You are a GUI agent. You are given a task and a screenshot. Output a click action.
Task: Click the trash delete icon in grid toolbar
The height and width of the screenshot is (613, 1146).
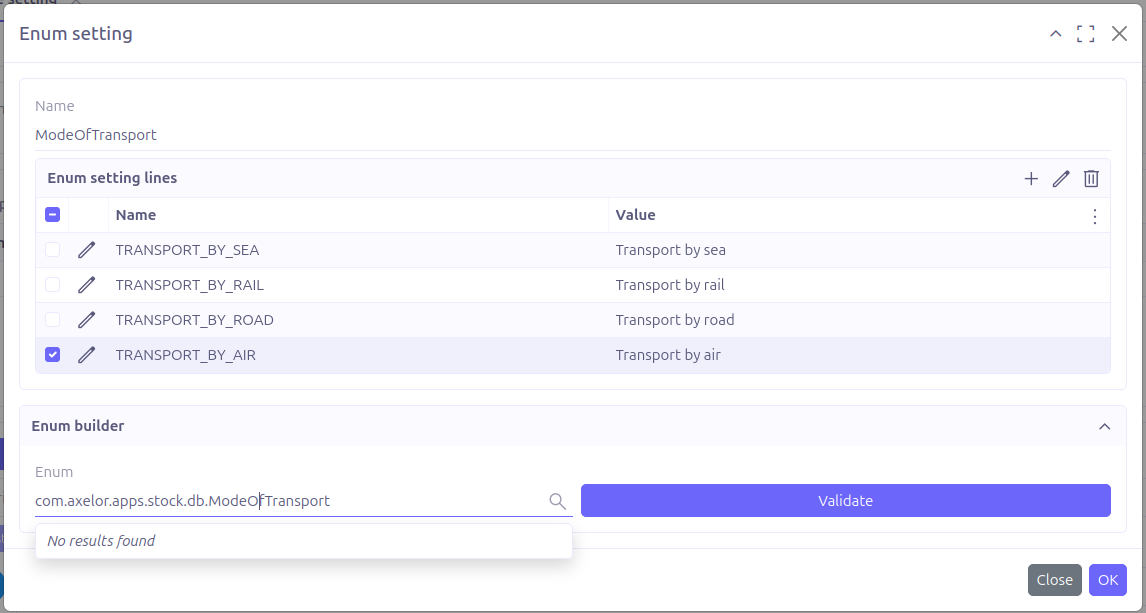(1091, 179)
